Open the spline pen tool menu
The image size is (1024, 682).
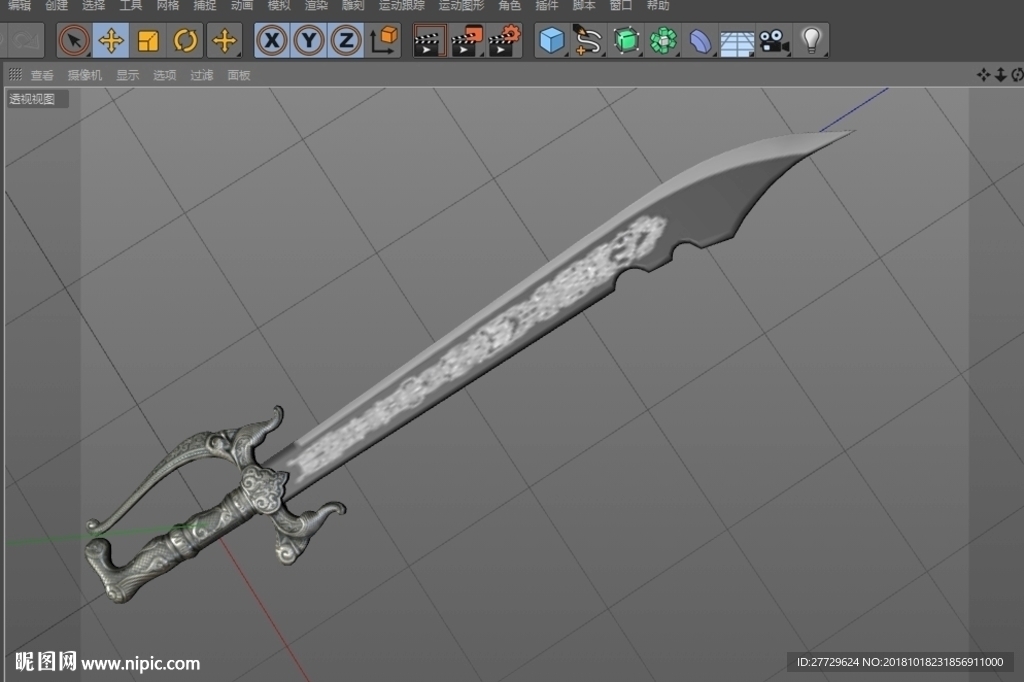[588, 41]
